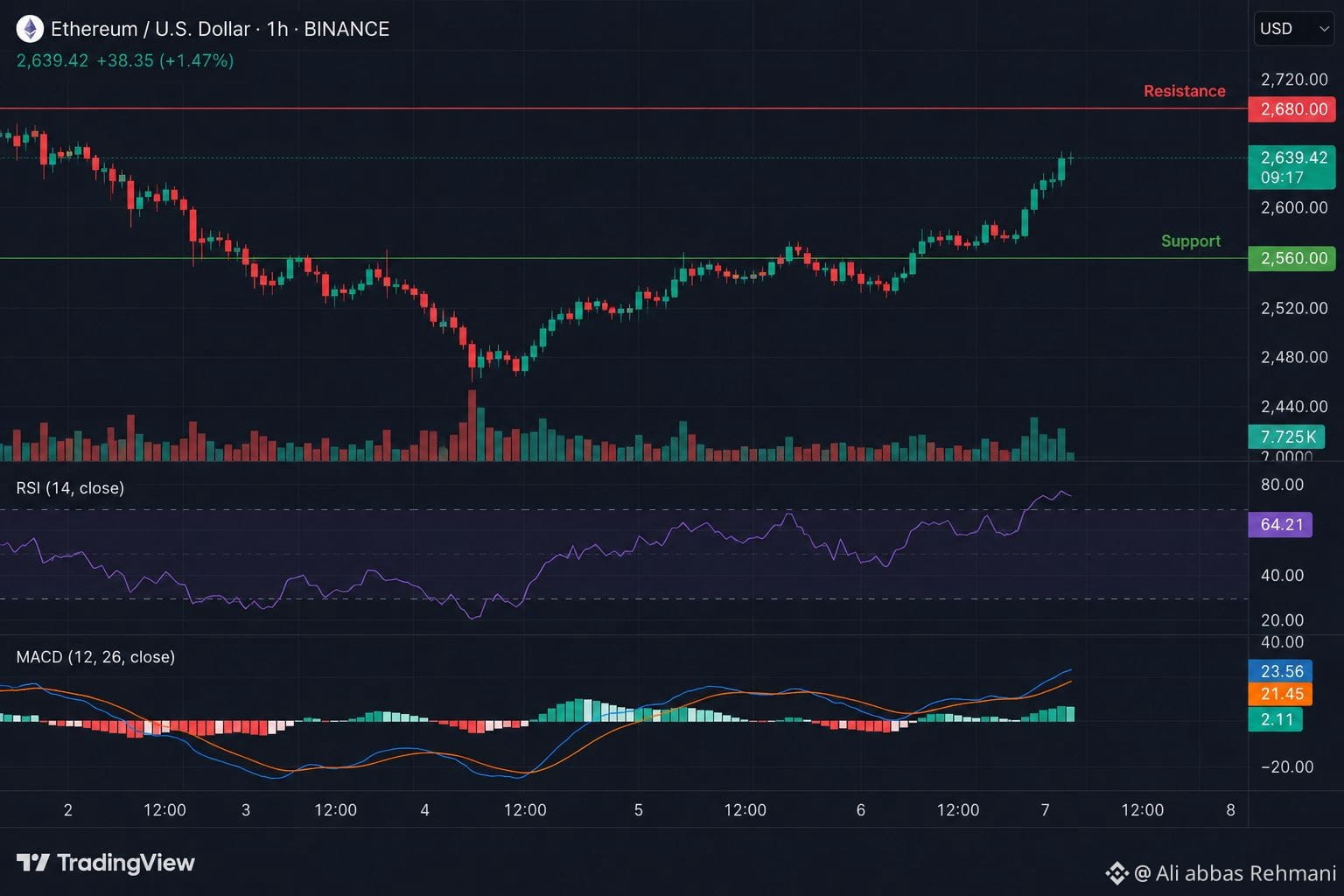Select the red Resistance label
The image size is (1344, 896).
pos(1184,91)
